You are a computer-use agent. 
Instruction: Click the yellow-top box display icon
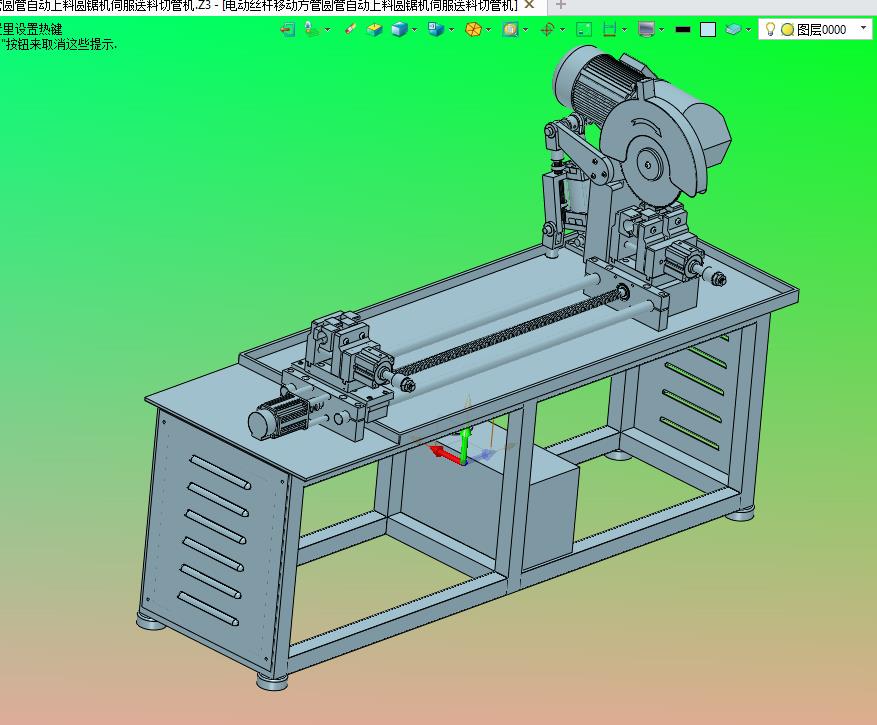click(374, 29)
